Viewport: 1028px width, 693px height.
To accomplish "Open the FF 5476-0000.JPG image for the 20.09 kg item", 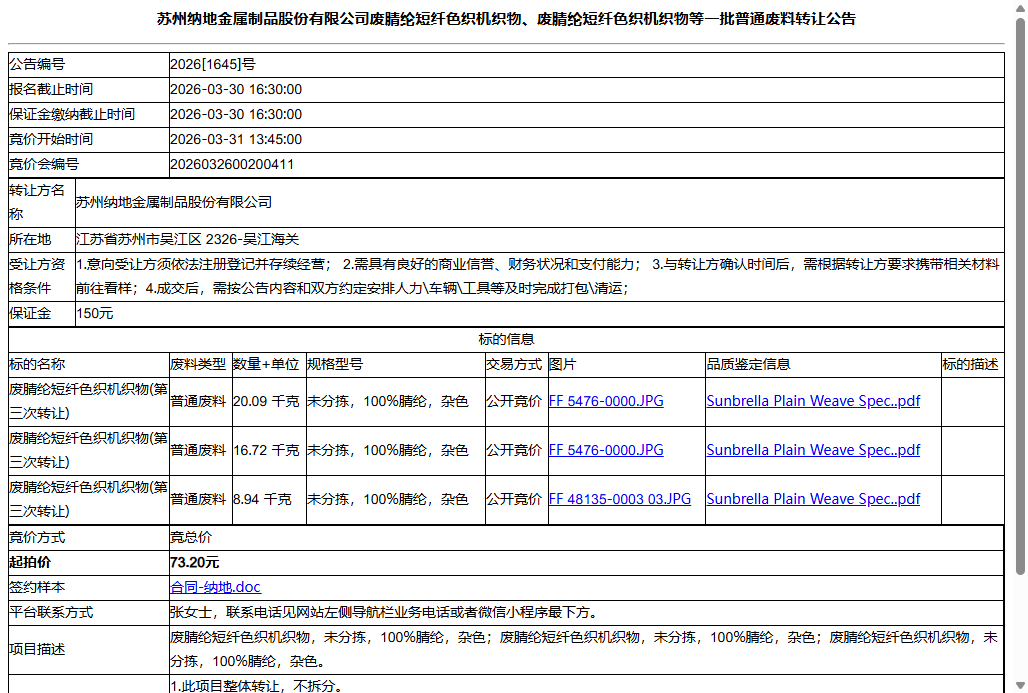I will (x=606, y=400).
